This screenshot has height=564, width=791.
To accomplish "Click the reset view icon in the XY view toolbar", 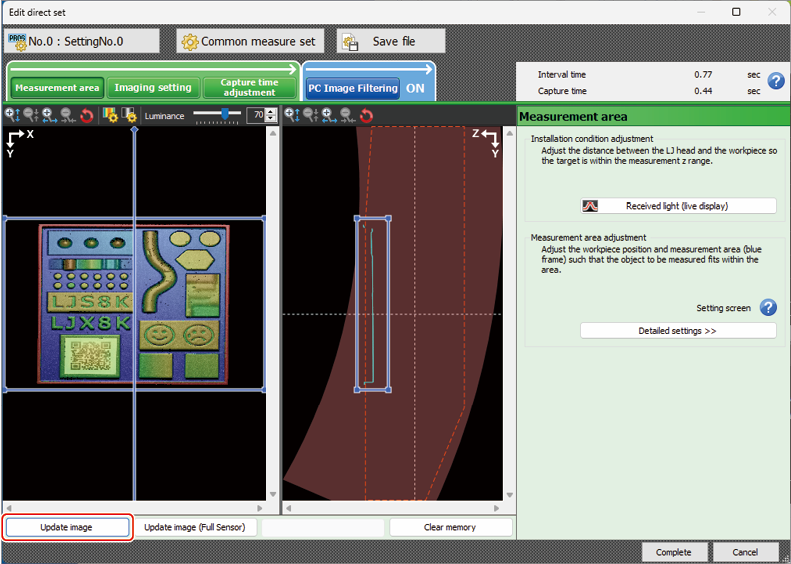I will pyautogui.click(x=86, y=116).
